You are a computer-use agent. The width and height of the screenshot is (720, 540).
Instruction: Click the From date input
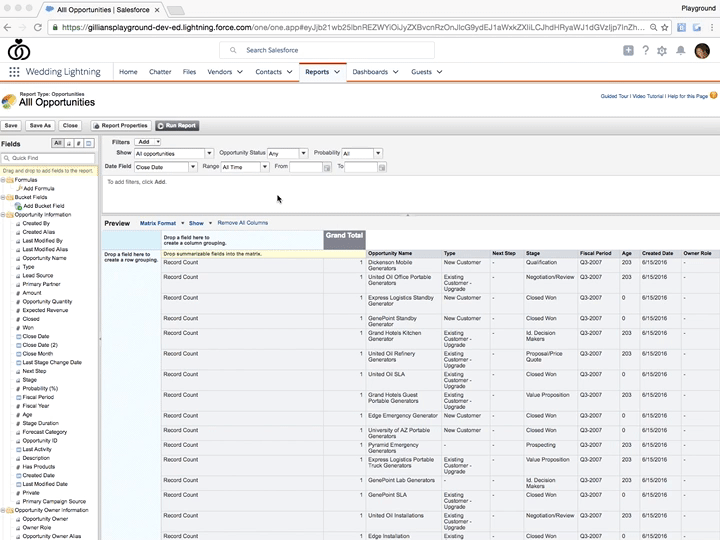tap(306, 167)
